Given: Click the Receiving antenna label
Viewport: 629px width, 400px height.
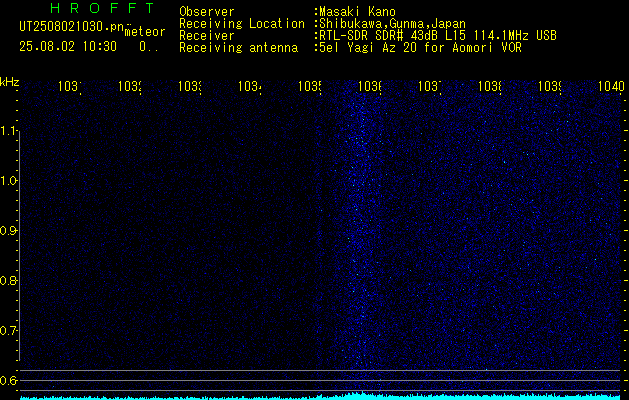Looking at the screenshot, I should [238, 48].
